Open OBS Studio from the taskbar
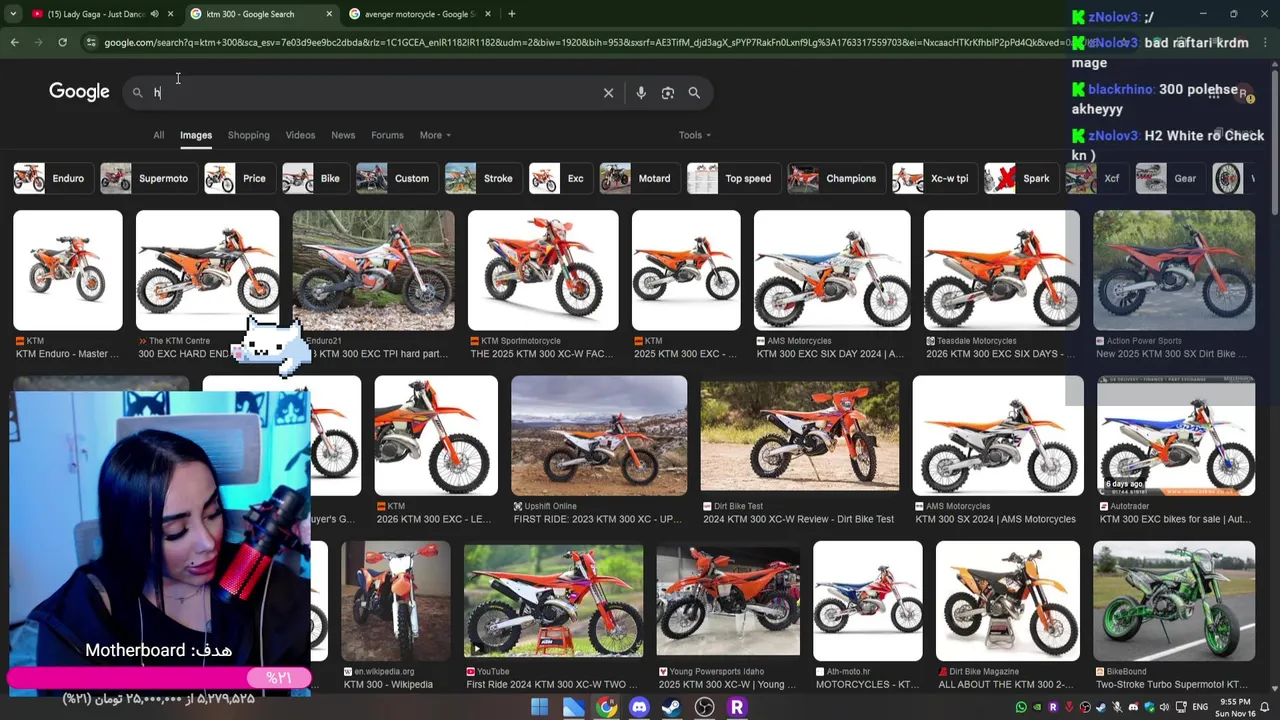Viewport: 1280px width, 720px height. point(704,707)
